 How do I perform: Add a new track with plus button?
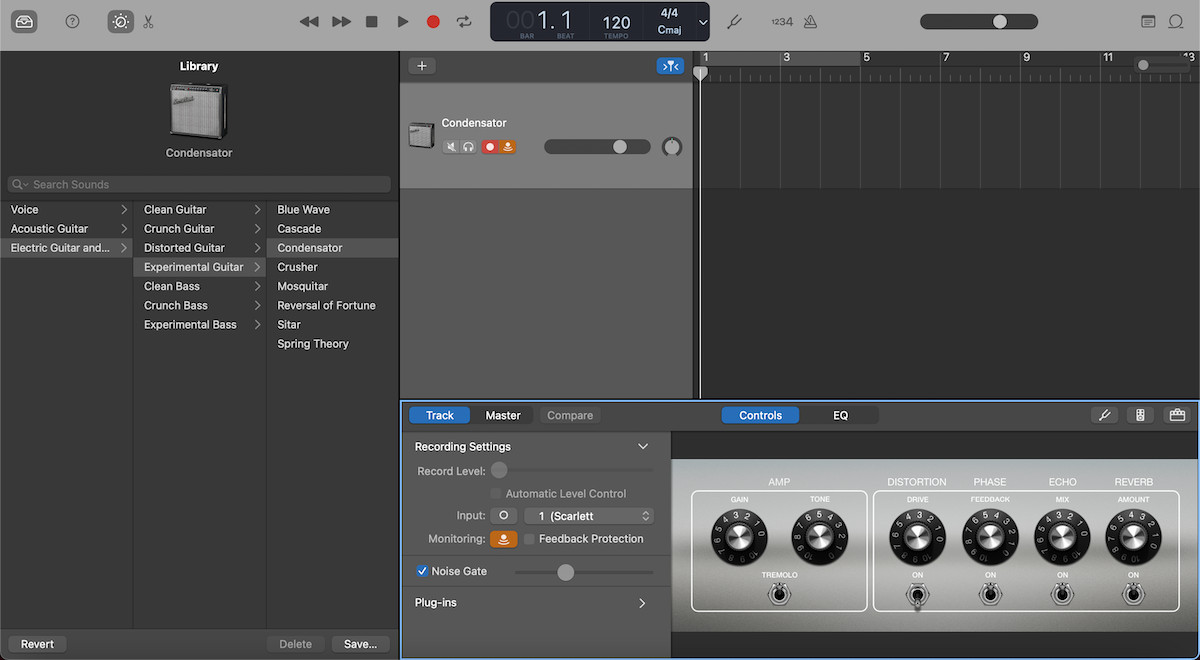[422, 66]
